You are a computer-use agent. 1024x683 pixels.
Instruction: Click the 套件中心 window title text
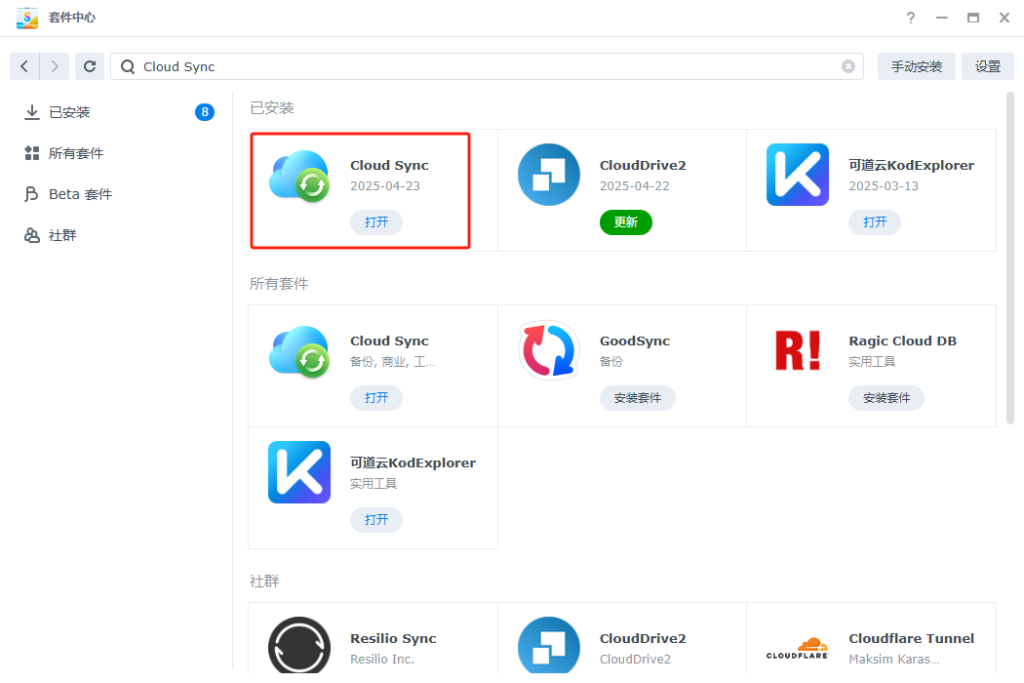(x=72, y=18)
